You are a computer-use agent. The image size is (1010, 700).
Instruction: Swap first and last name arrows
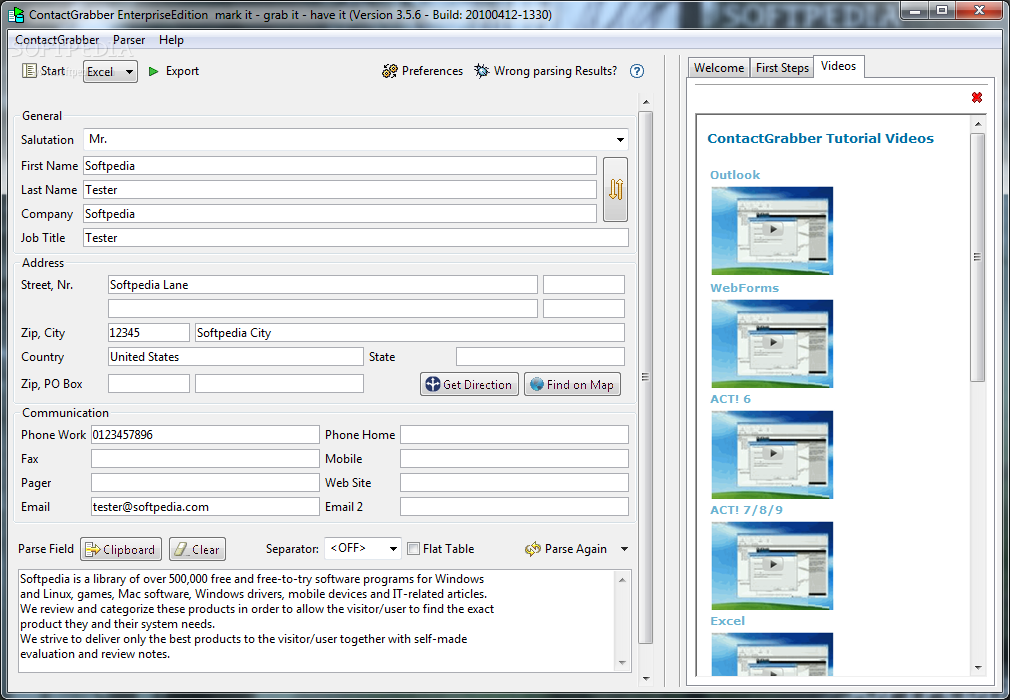click(x=615, y=189)
